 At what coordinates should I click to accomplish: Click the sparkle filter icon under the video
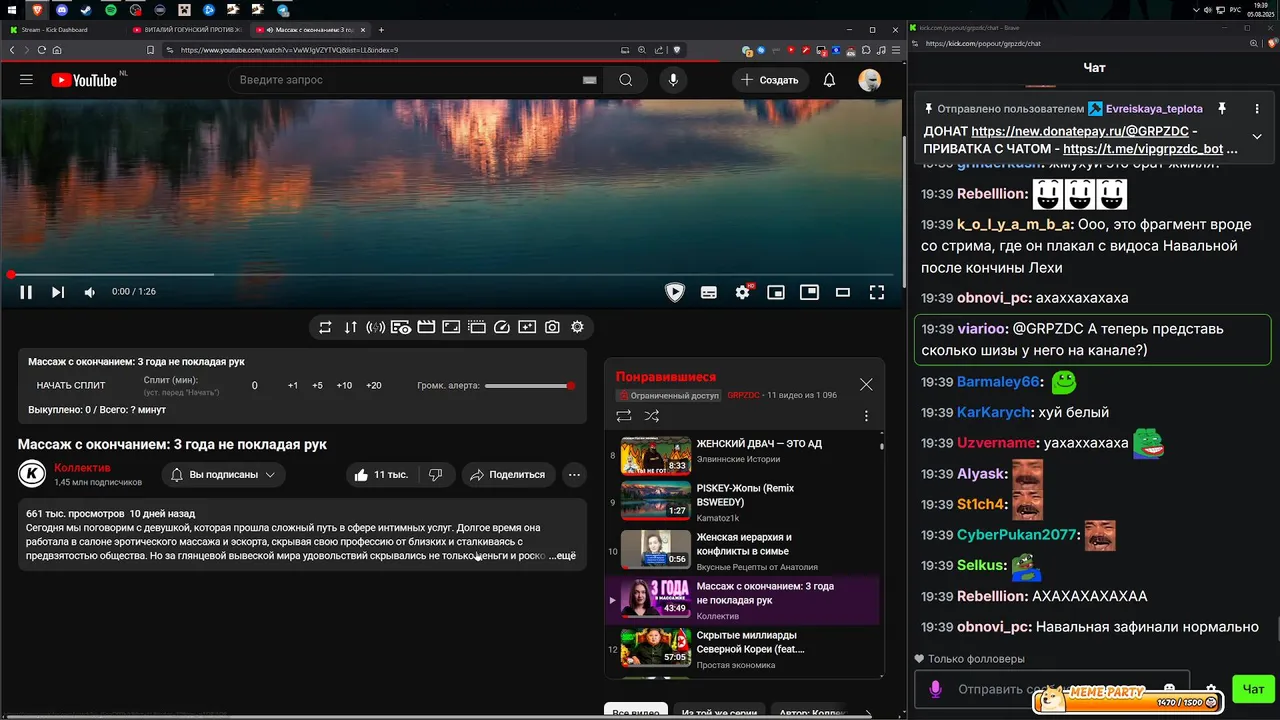(x=527, y=327)
